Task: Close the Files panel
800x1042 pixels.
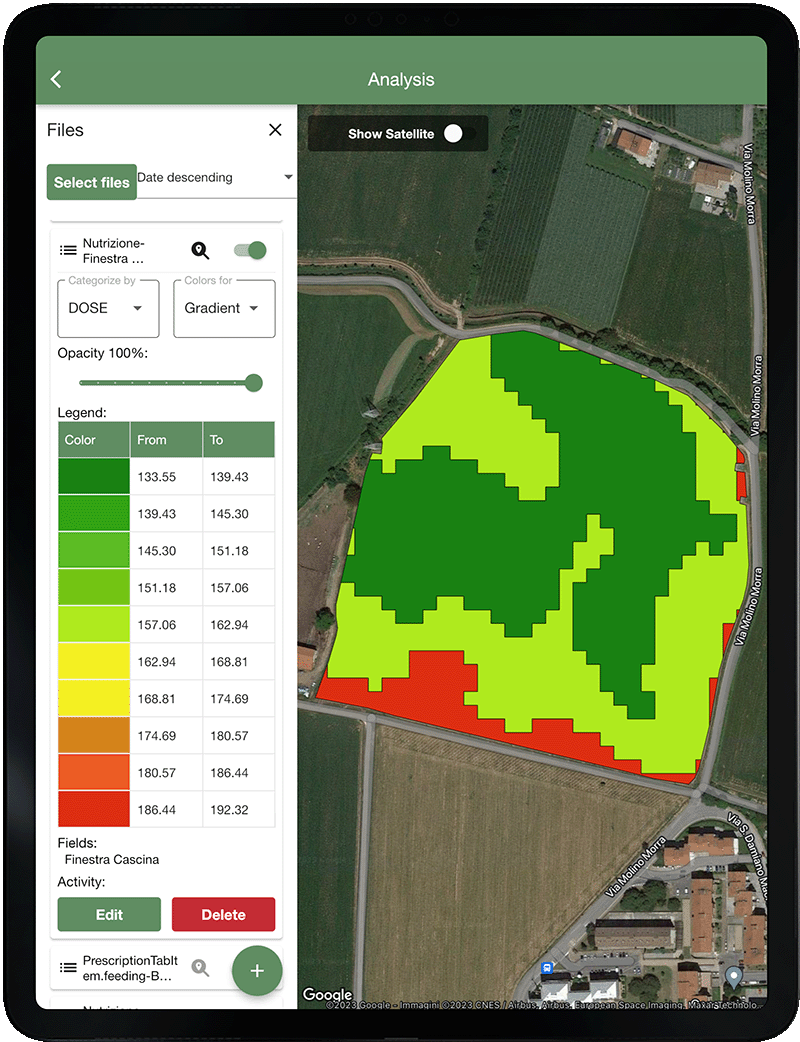Action: point(275,130)
